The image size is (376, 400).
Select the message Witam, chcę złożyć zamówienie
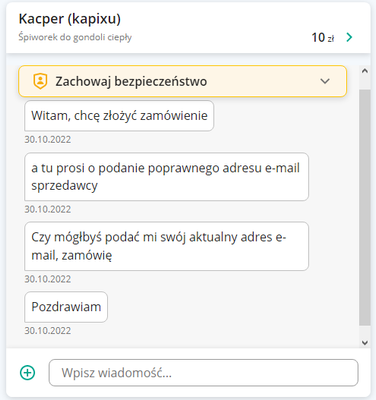119,116
